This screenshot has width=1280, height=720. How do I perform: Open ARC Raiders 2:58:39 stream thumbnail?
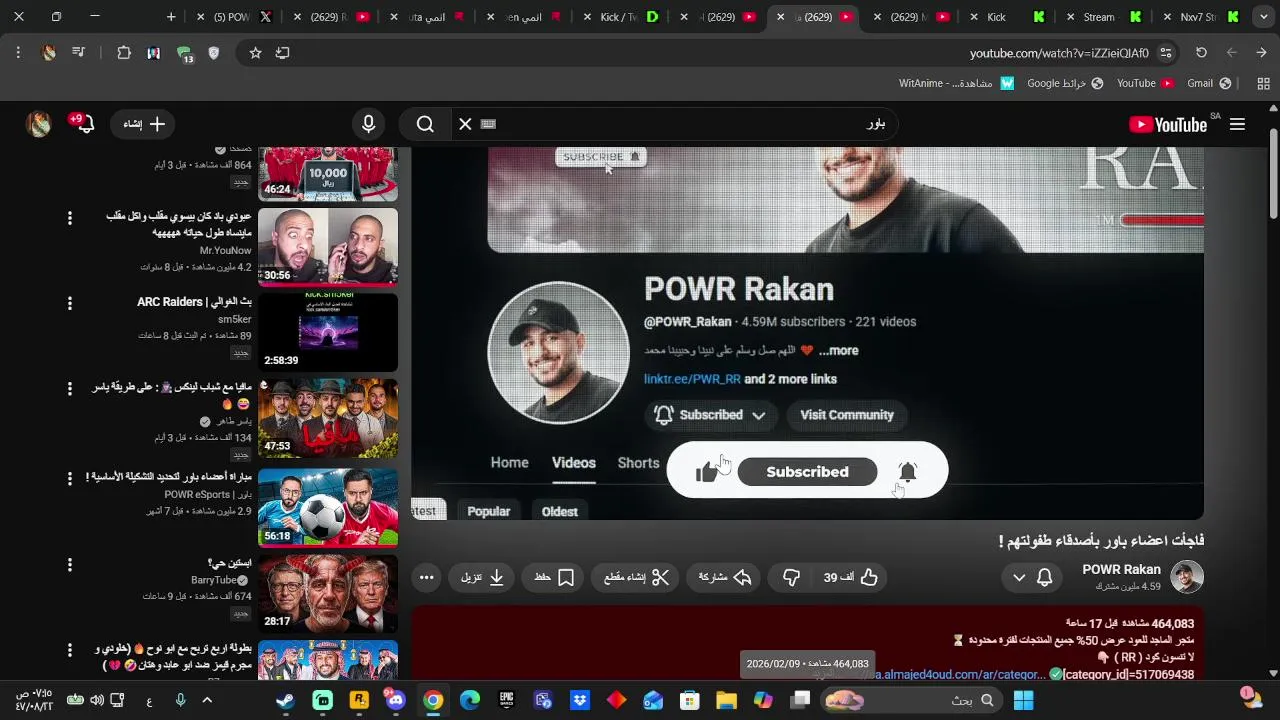click(328, 332)
